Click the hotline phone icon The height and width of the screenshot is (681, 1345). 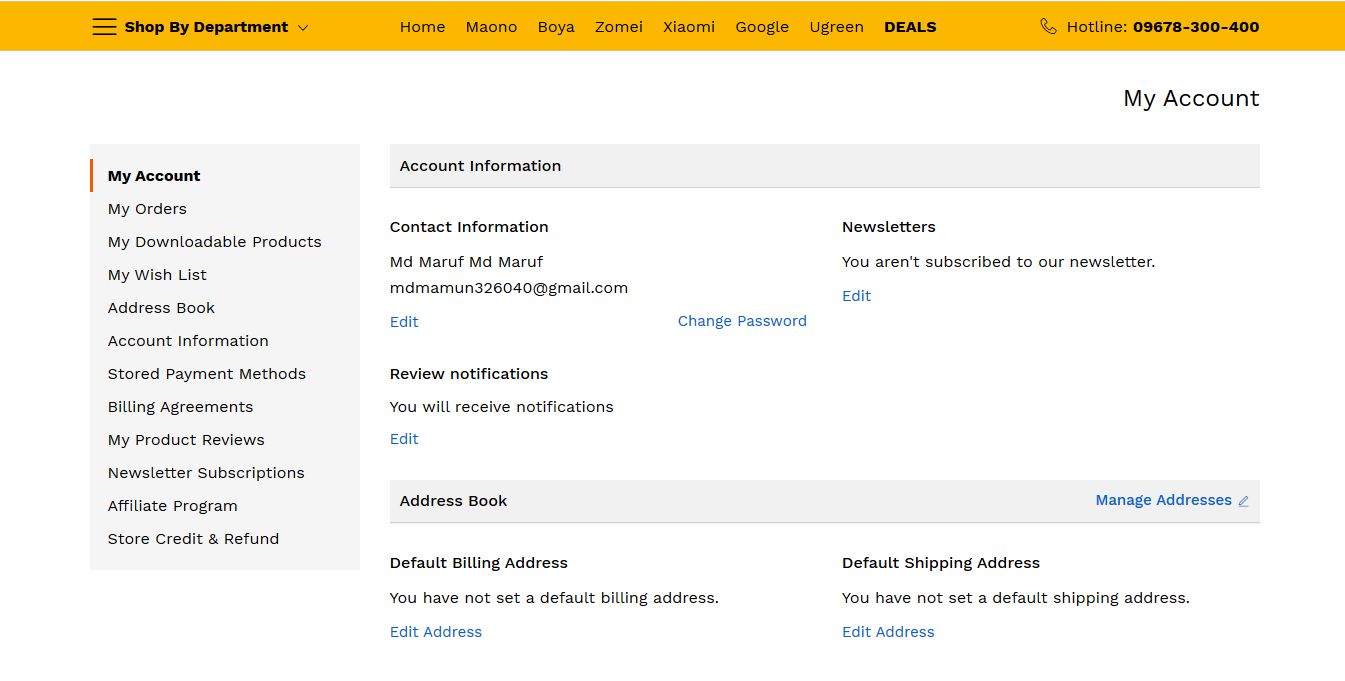[1048, 27]
